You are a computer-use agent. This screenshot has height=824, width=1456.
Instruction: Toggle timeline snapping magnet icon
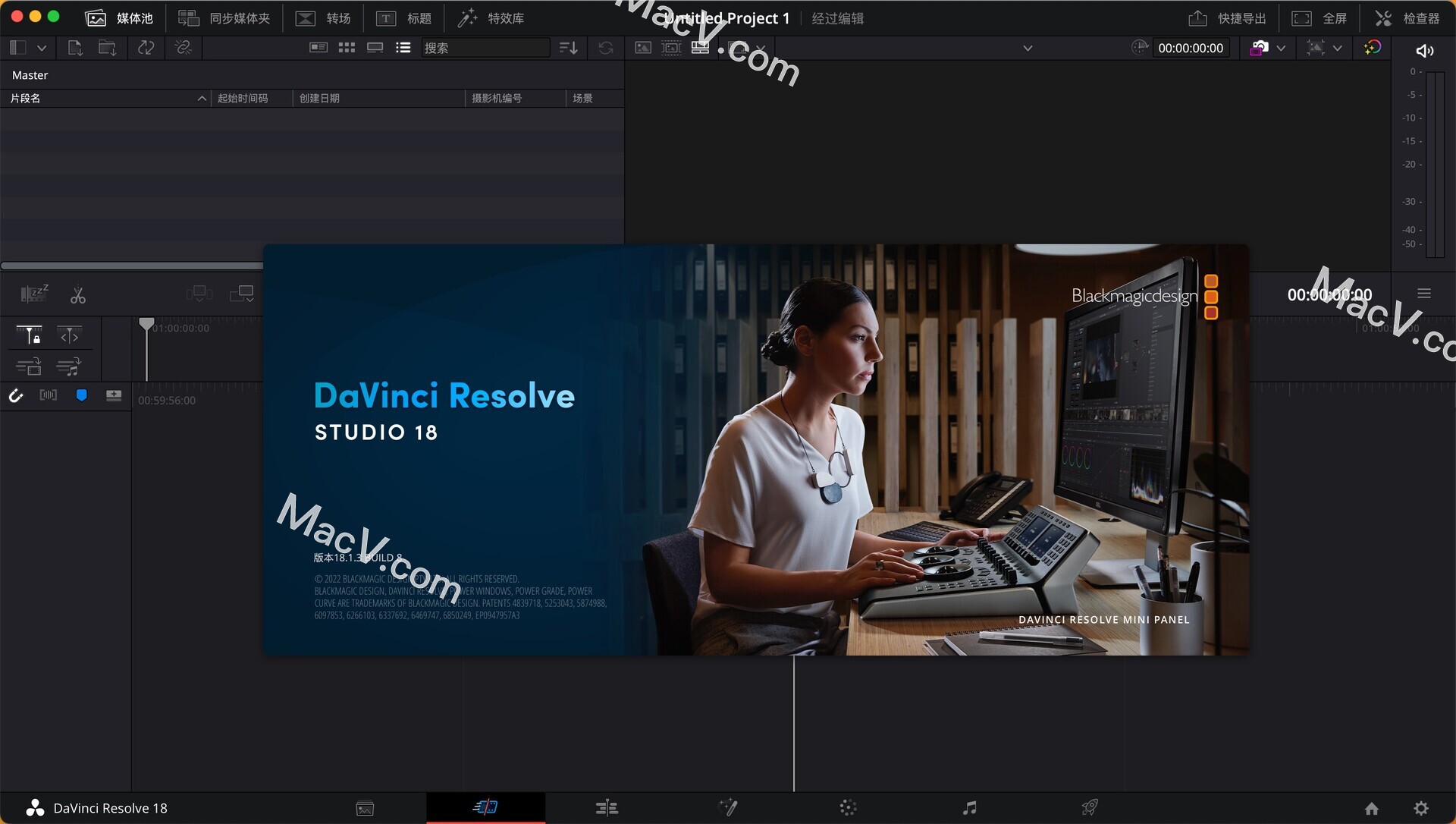(16, 395)
